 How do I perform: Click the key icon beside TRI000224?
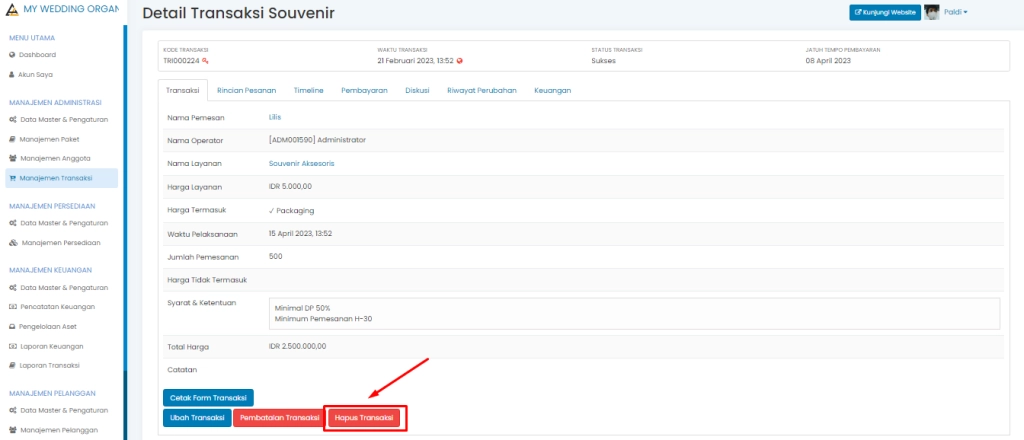(x=205, y=60)
